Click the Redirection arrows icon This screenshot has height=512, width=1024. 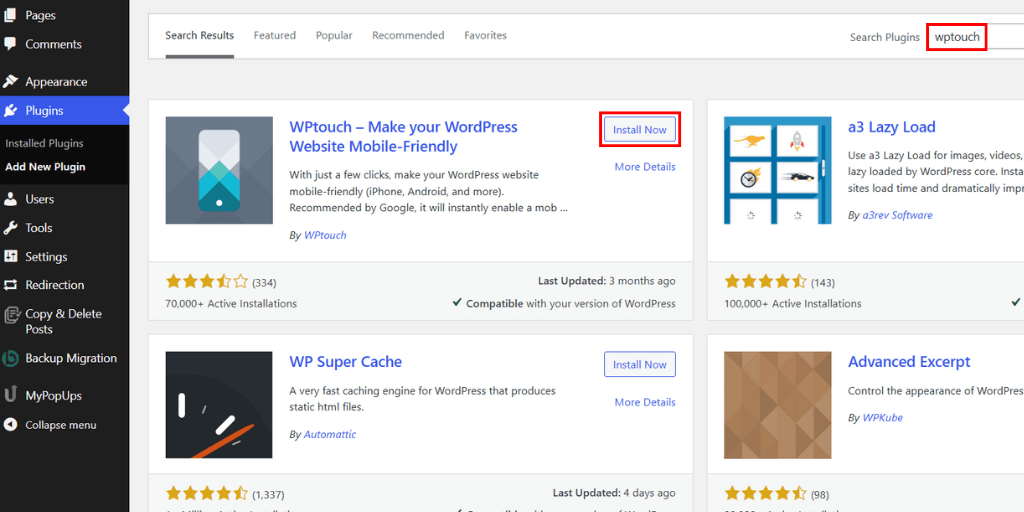click(x=10, y=285)
